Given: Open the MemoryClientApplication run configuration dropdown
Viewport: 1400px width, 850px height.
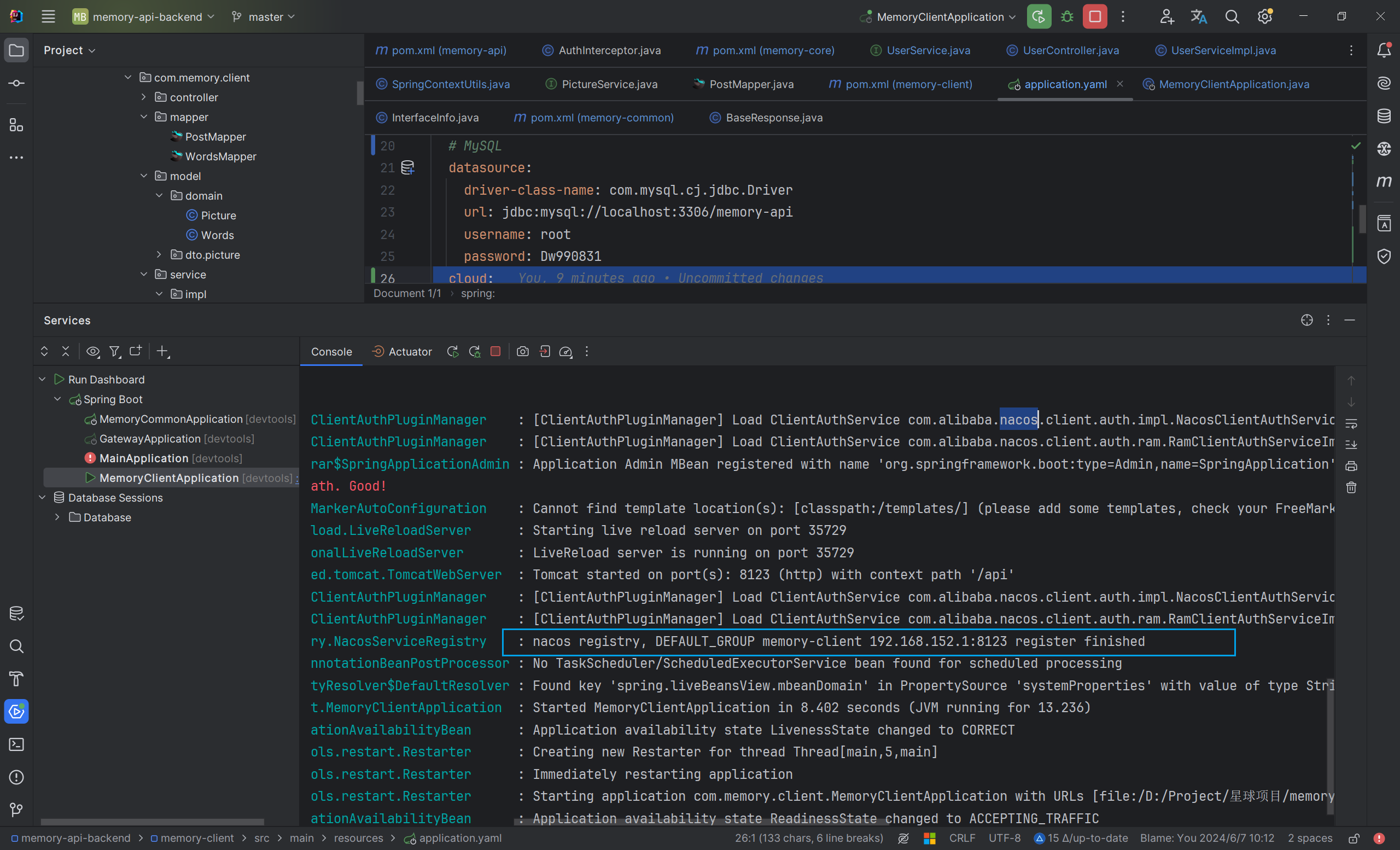Looking at the screenshot, I should [938, 16].
